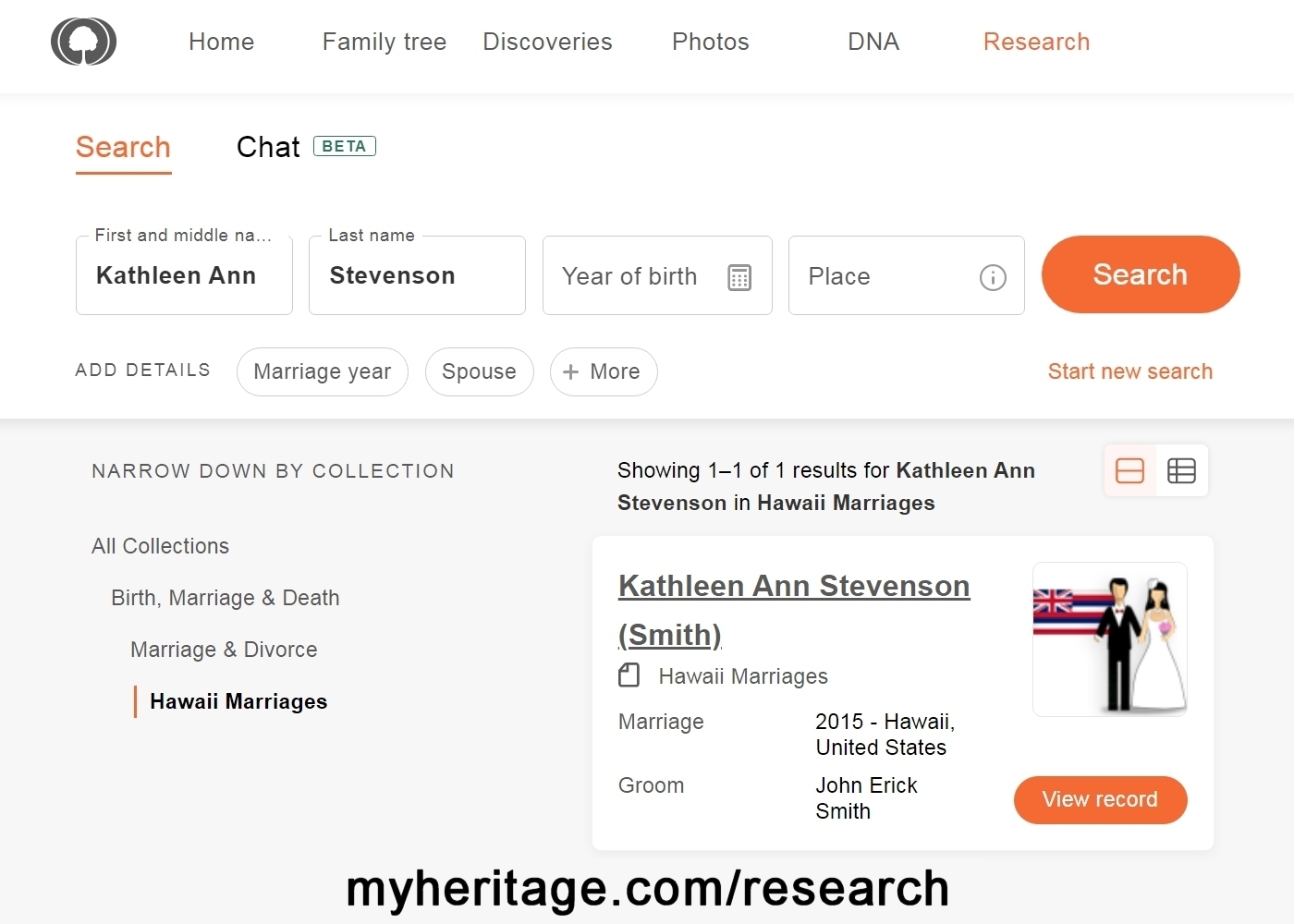Click the wedding couple thumbnail image
This screenshot has width=1294, height=924.
[x=1110, y=639]
